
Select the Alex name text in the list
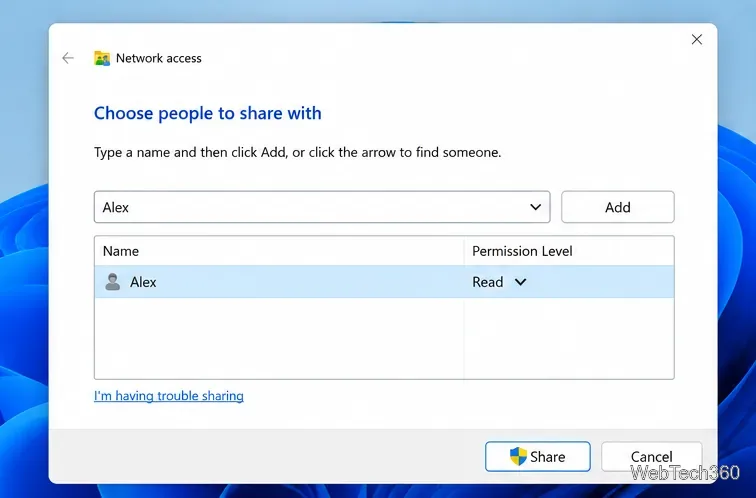tap(143, 282)
